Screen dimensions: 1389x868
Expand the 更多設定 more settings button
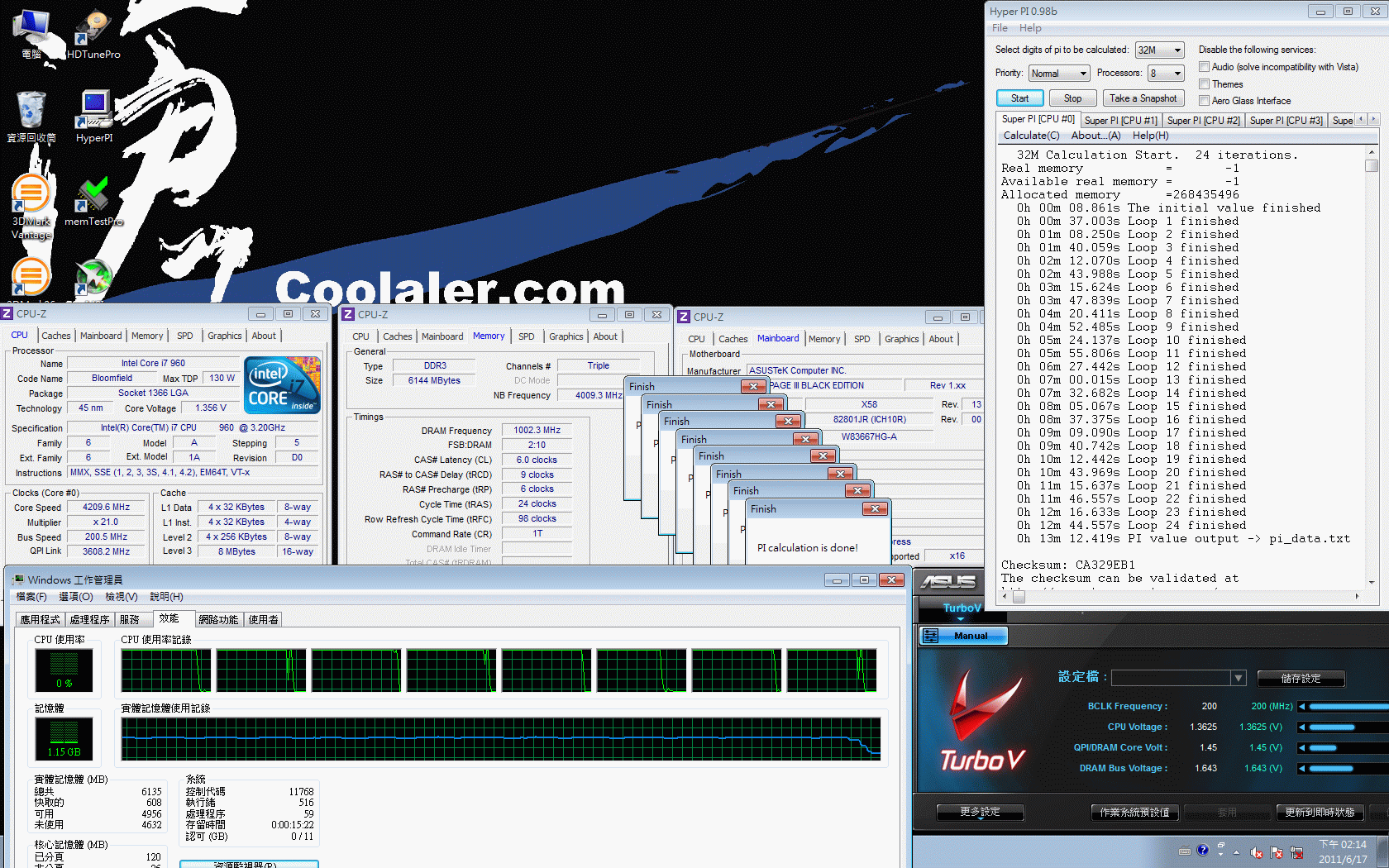(x=981, y=813)
